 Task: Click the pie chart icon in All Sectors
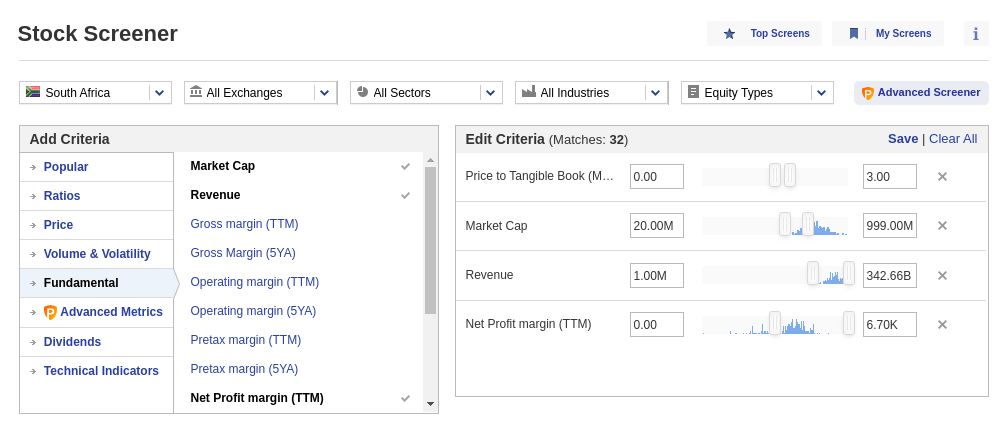coord(362,92)
